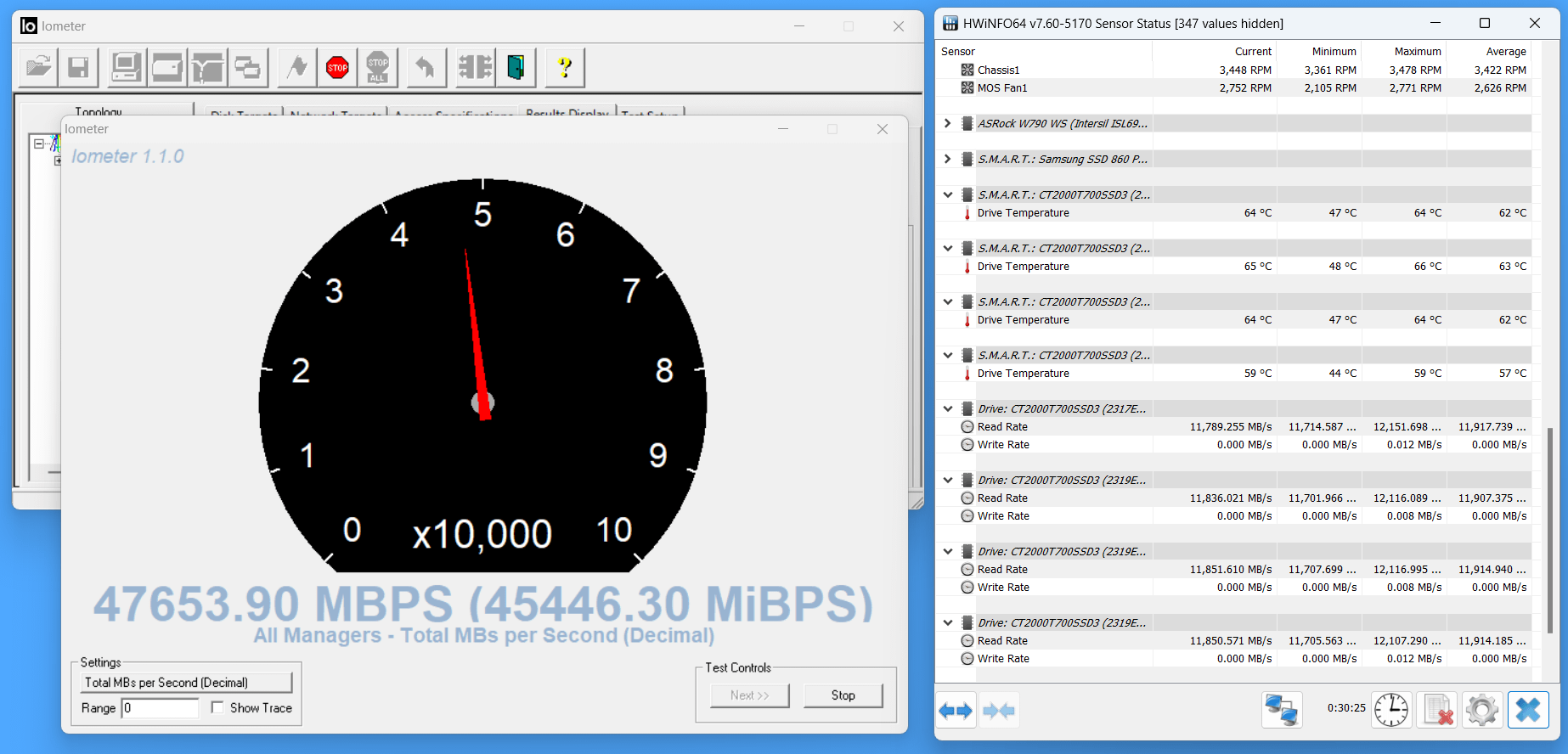
Task: Click HWiNFO logging sheet with red X icon
Action: [x=1437, y=710]
